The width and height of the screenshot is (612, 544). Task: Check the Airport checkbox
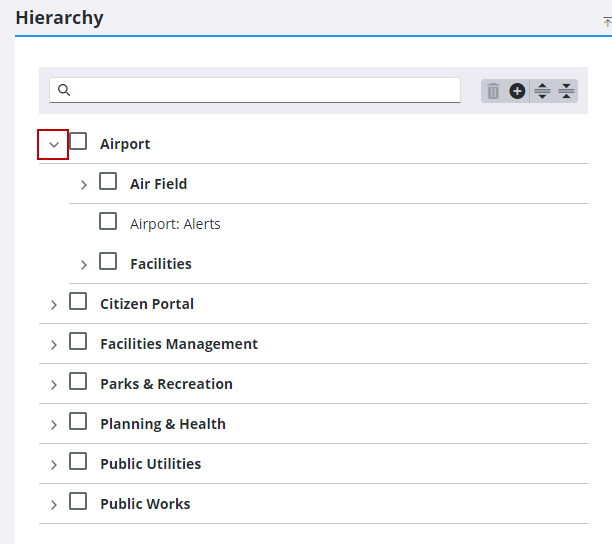click(x=78, y=142)
